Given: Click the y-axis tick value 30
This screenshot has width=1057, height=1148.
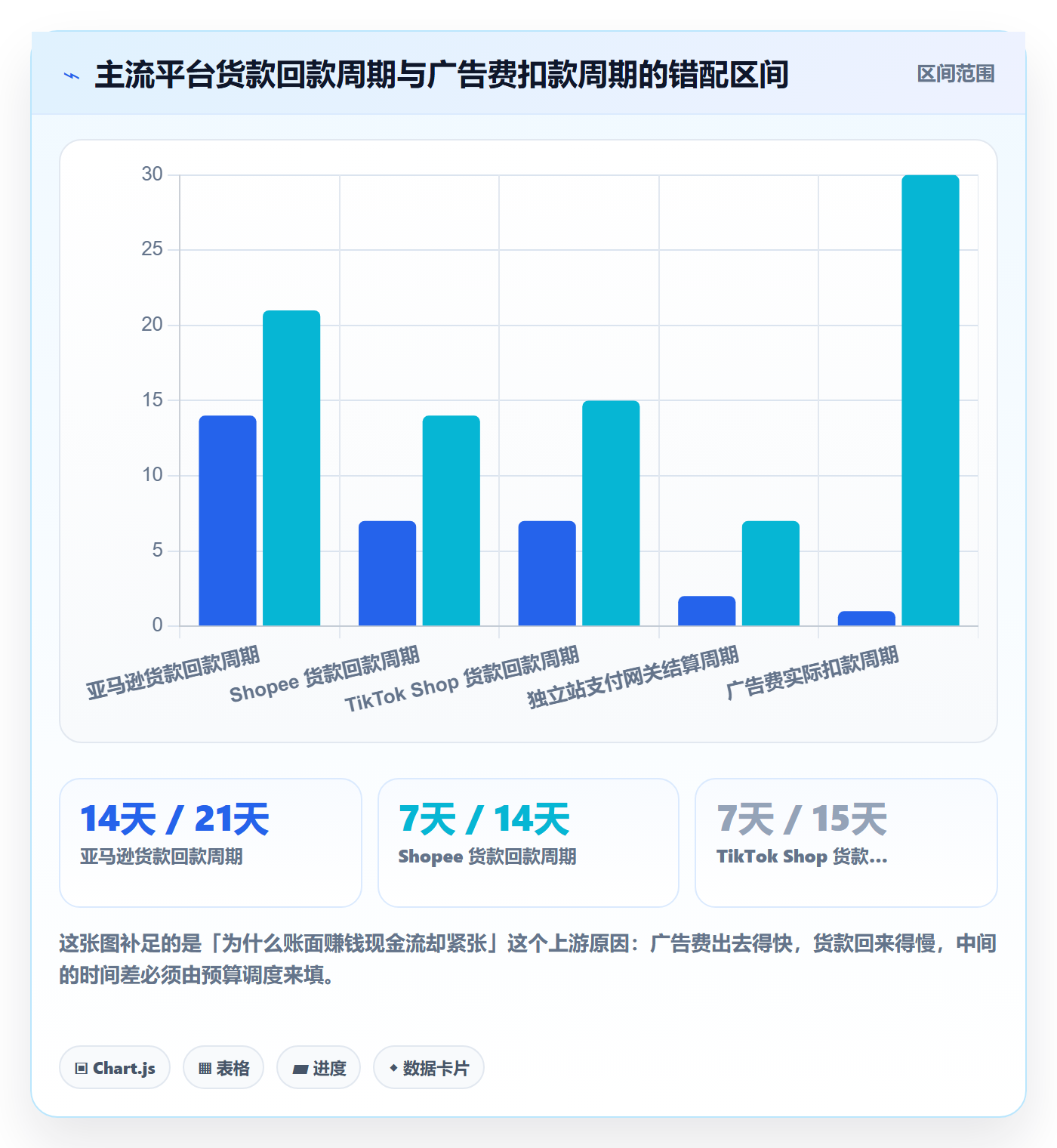Looking at the screenshot, I should coord(152,174).
